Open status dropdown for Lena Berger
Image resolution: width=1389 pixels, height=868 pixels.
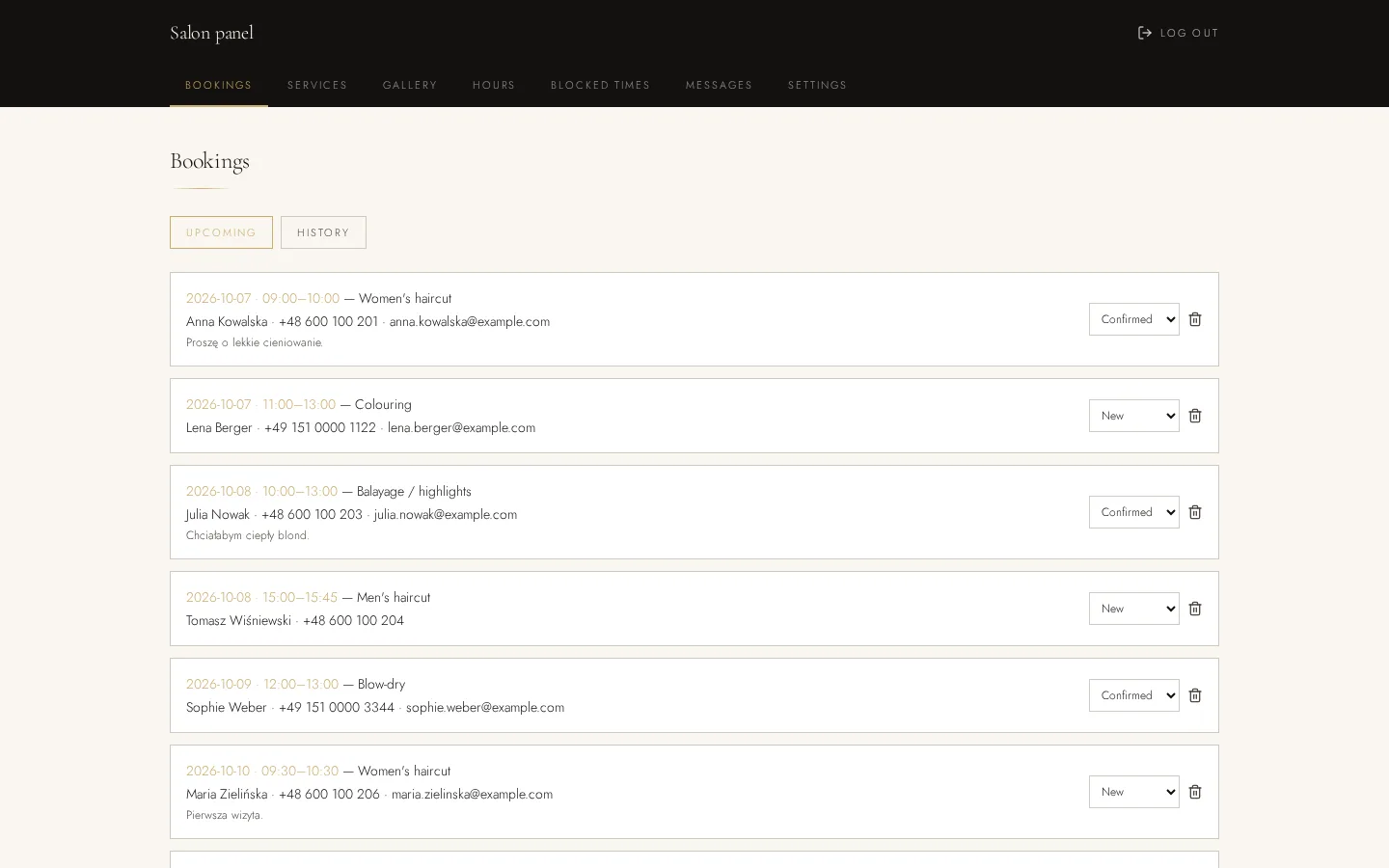[1134, 416]
